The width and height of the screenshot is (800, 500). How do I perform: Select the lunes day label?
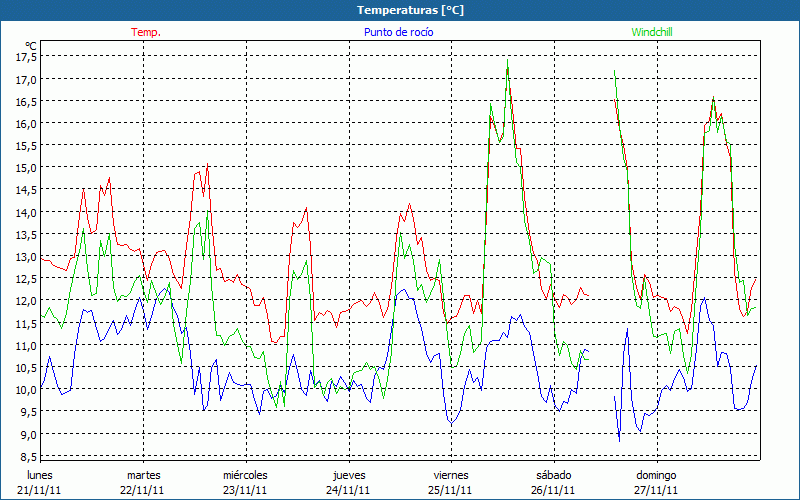(x=40, y=475)
